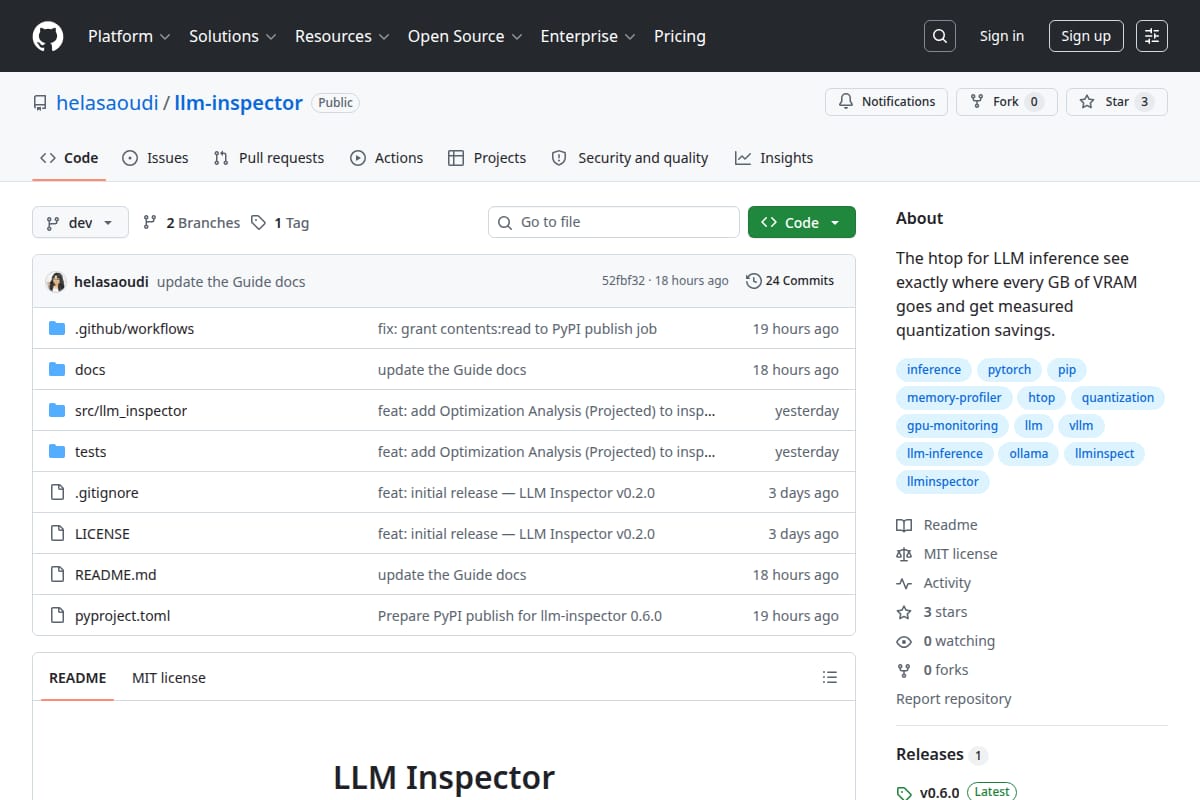Click the folder icon next to docs
Image resolution: width=1200 pixels, height=800 pixels.
(57, 370)
